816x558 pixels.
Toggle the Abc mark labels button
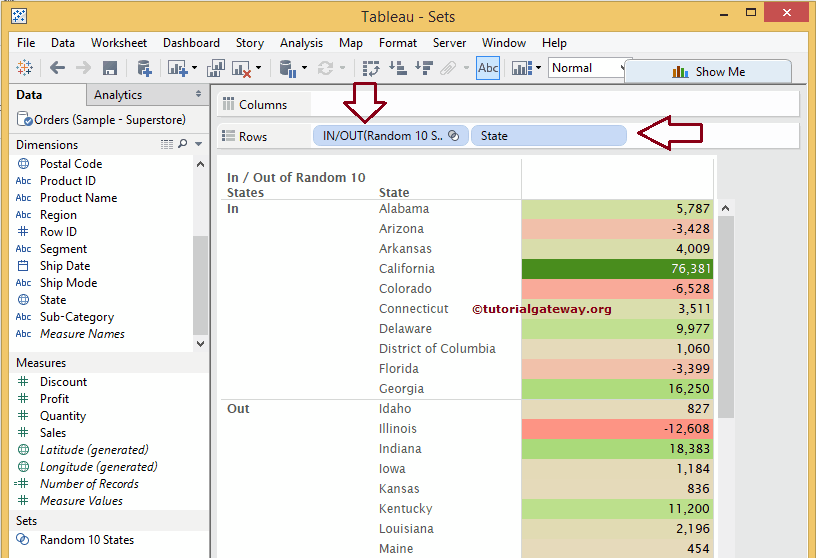coord(488,68)
